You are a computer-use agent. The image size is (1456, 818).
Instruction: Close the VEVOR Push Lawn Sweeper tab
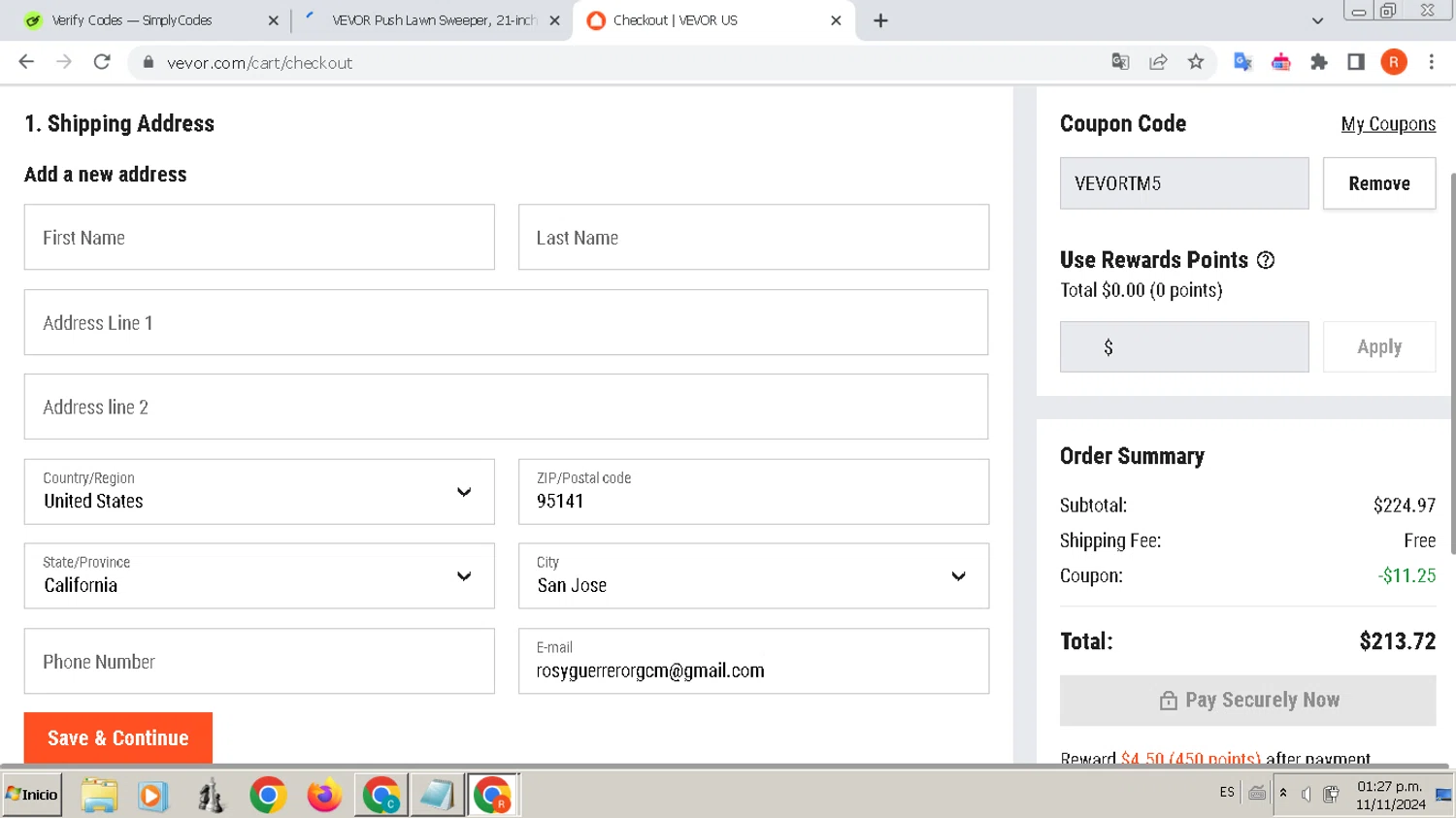click(x=554, y=20)
